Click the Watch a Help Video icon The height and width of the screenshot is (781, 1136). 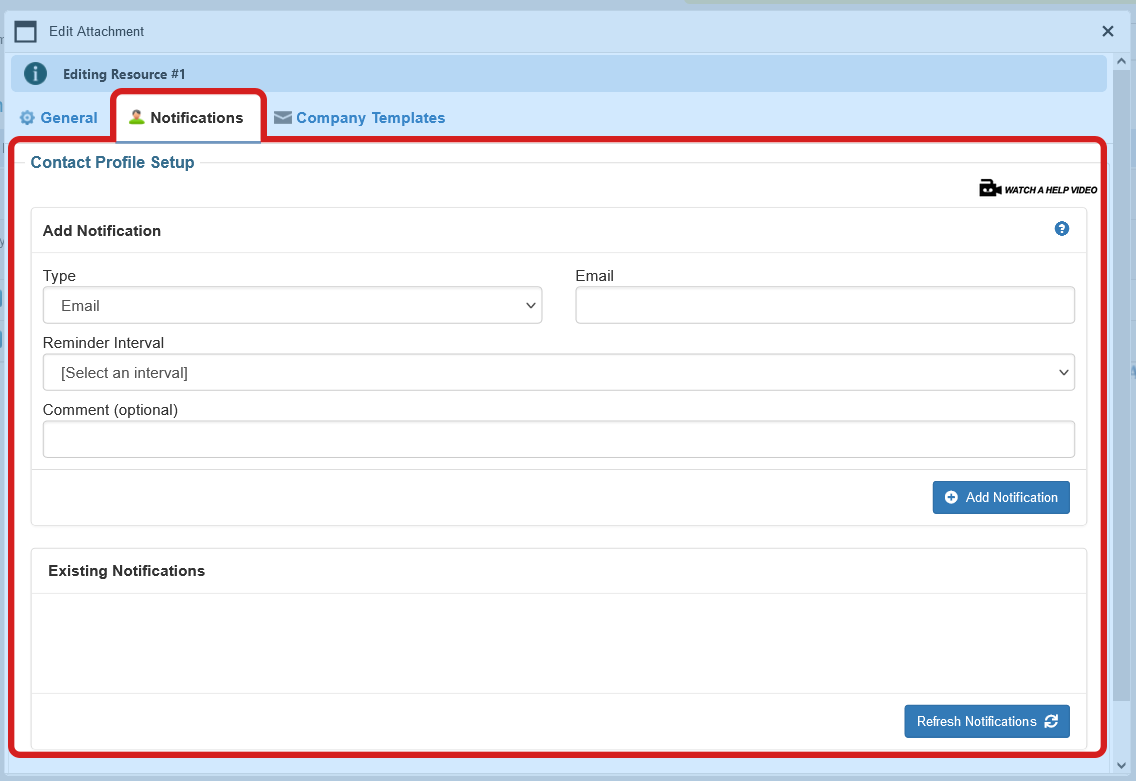[x=990, y=187]
